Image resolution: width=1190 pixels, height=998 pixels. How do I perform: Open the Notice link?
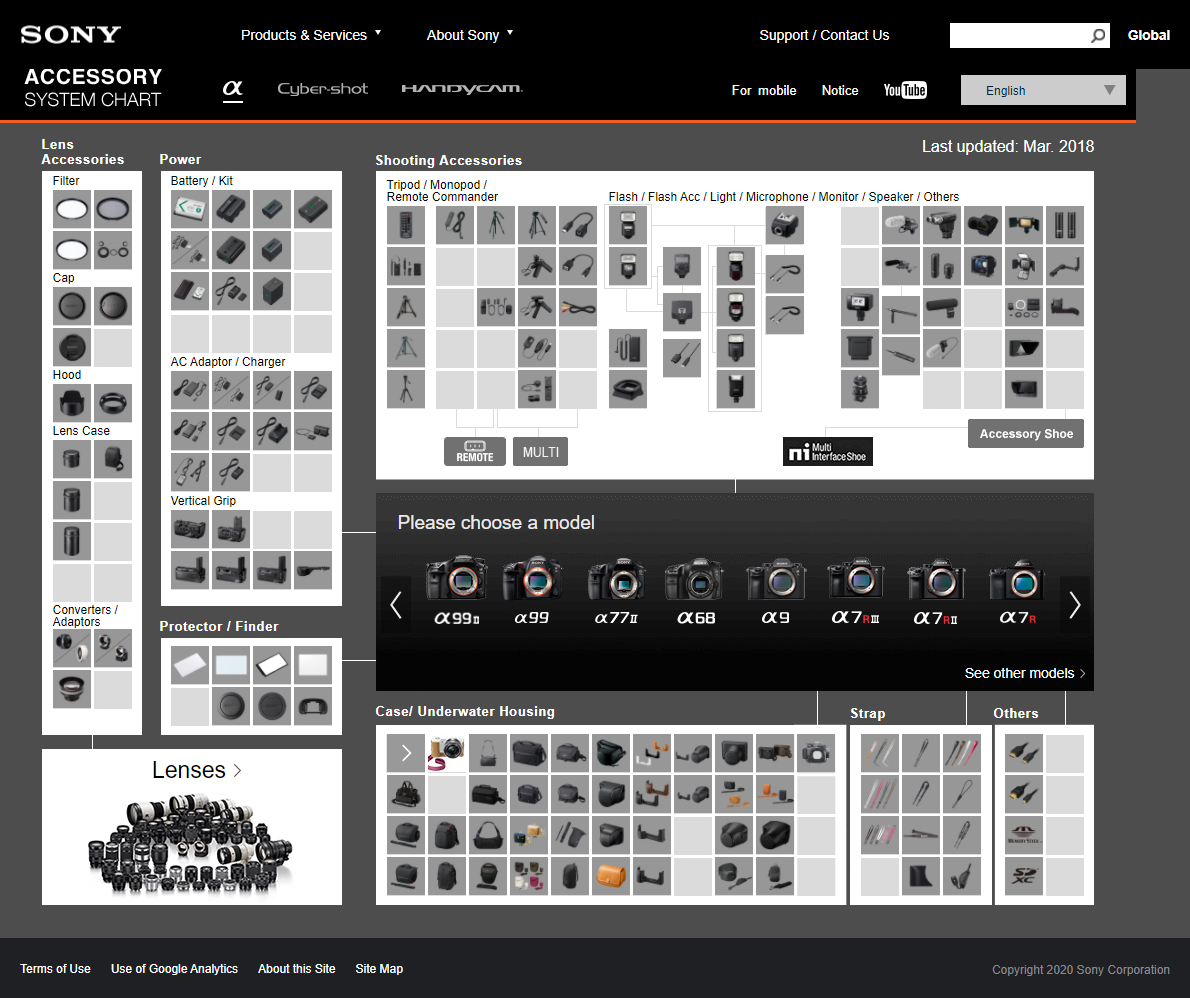[839, 90]
